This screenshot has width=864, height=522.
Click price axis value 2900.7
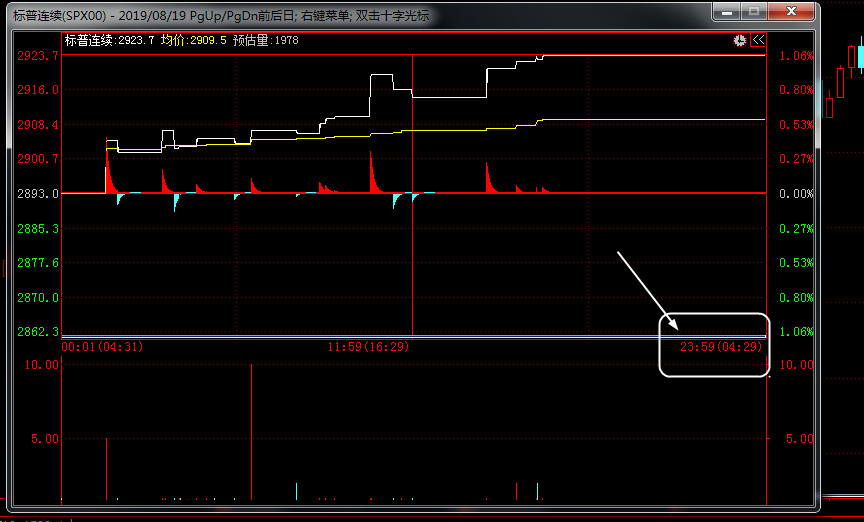click(x=37, y=159)
